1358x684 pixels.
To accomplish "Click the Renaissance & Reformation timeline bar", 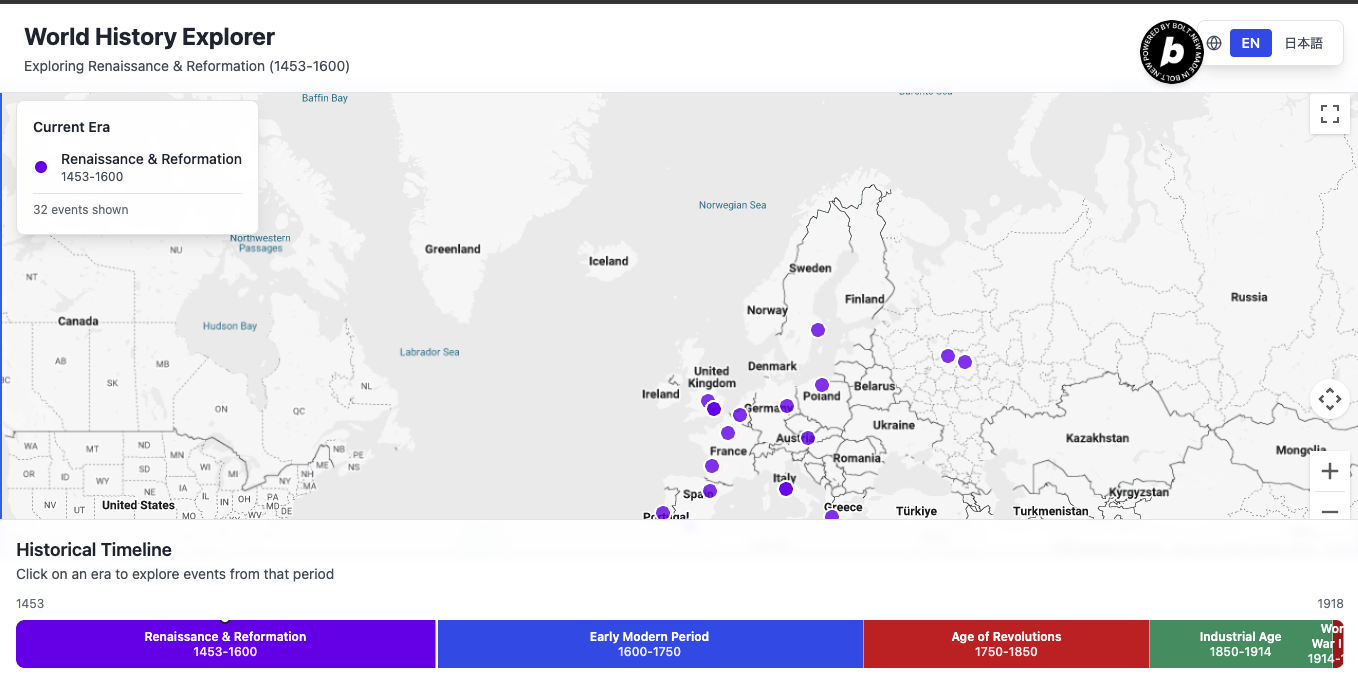I will [x=225, y=643].
